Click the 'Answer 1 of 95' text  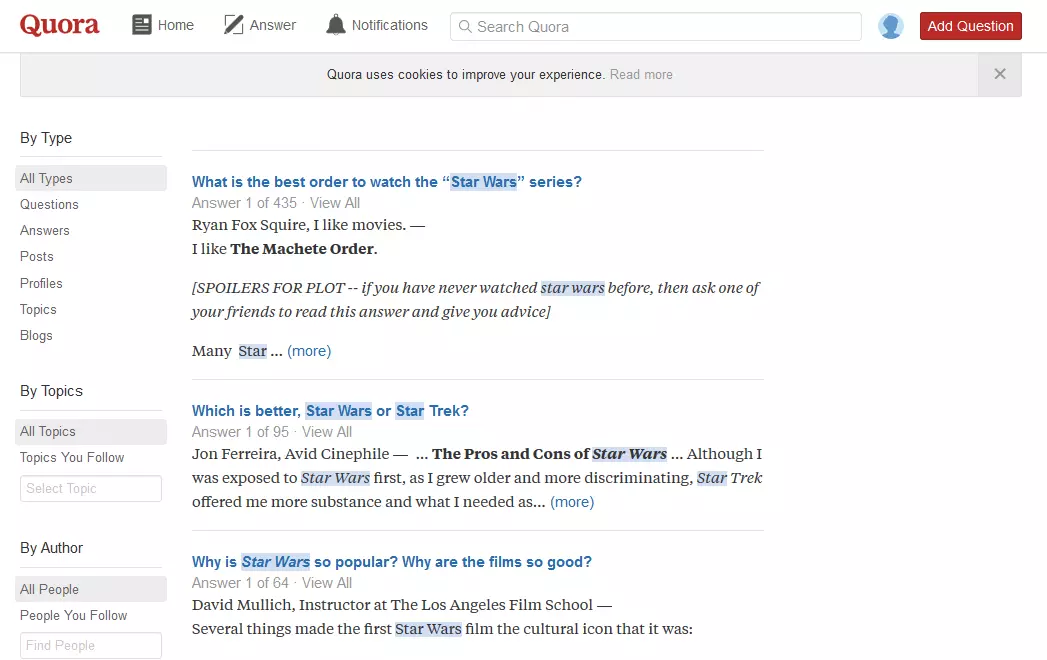point(240,432)
